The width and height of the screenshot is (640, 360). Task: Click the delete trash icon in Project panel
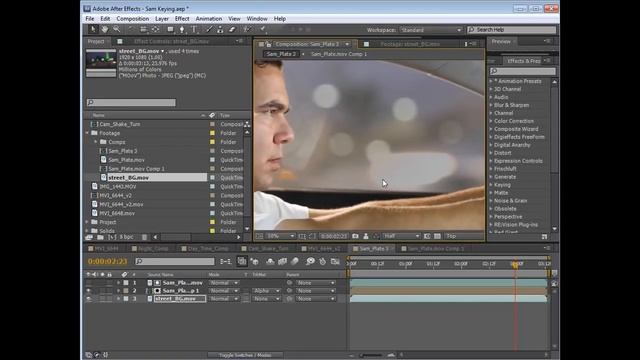click(144, 237)
